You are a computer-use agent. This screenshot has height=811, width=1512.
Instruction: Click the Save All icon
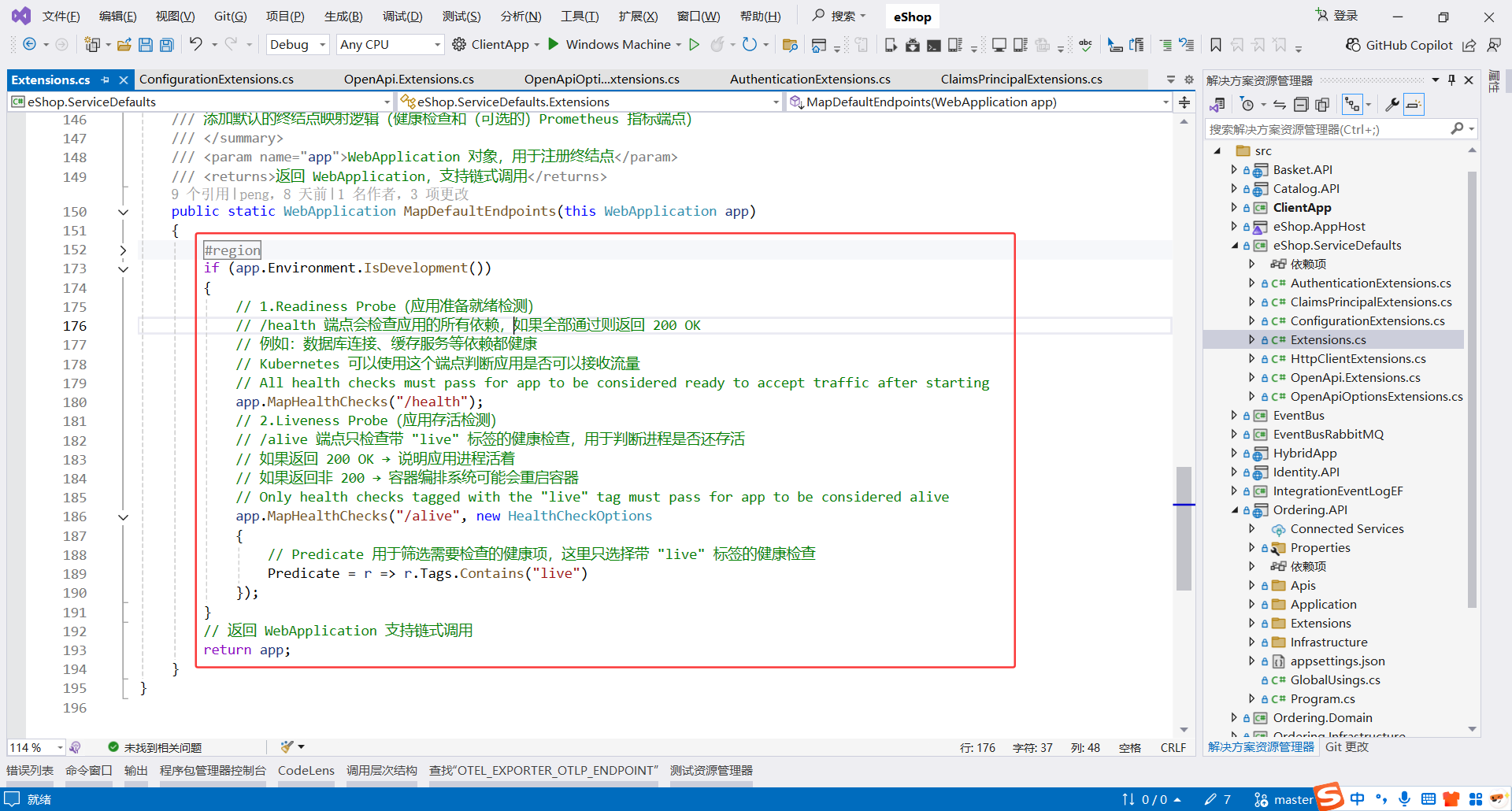tap(167, 45)
